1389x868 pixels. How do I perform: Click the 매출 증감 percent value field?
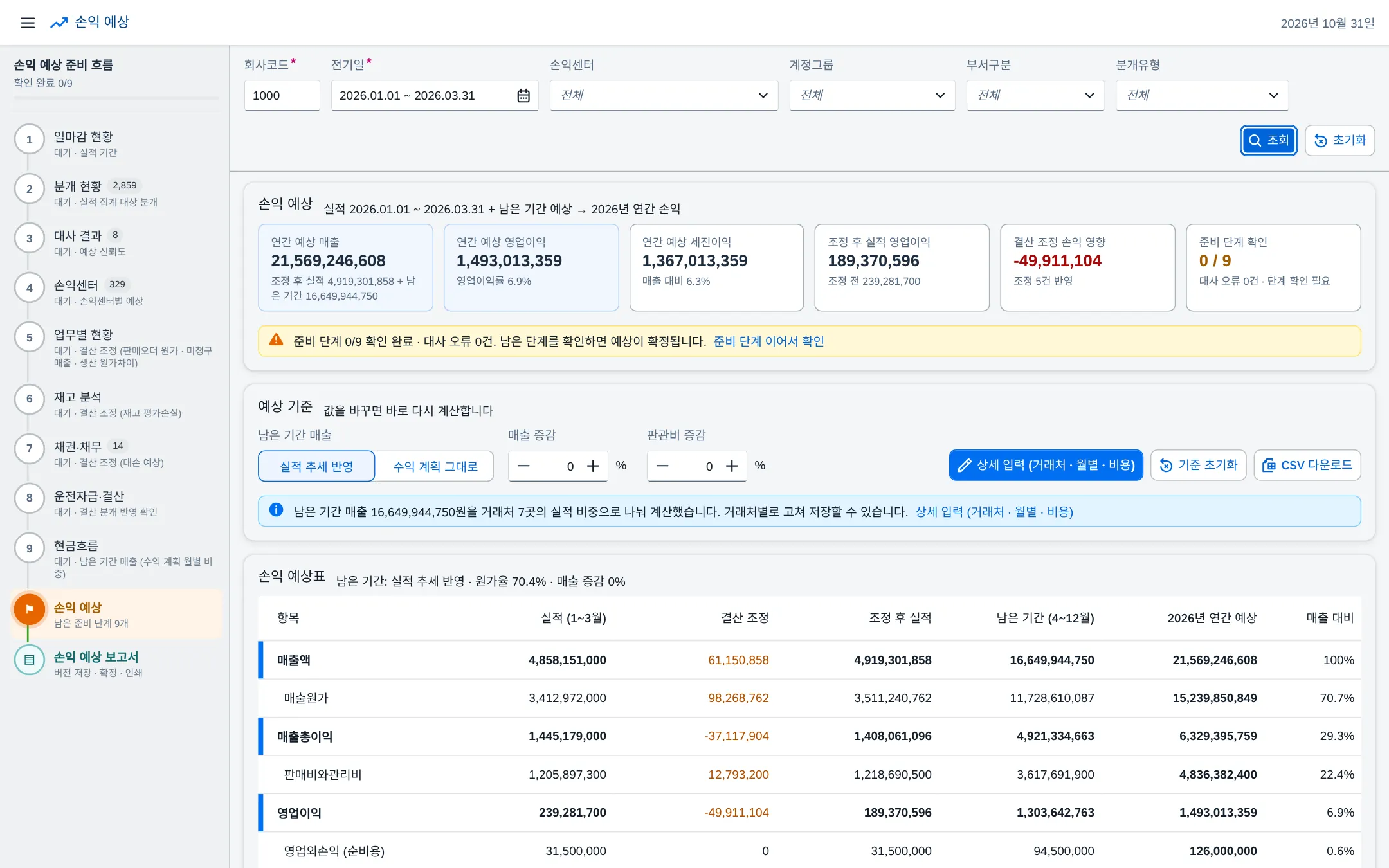click(x=558, y=466)
